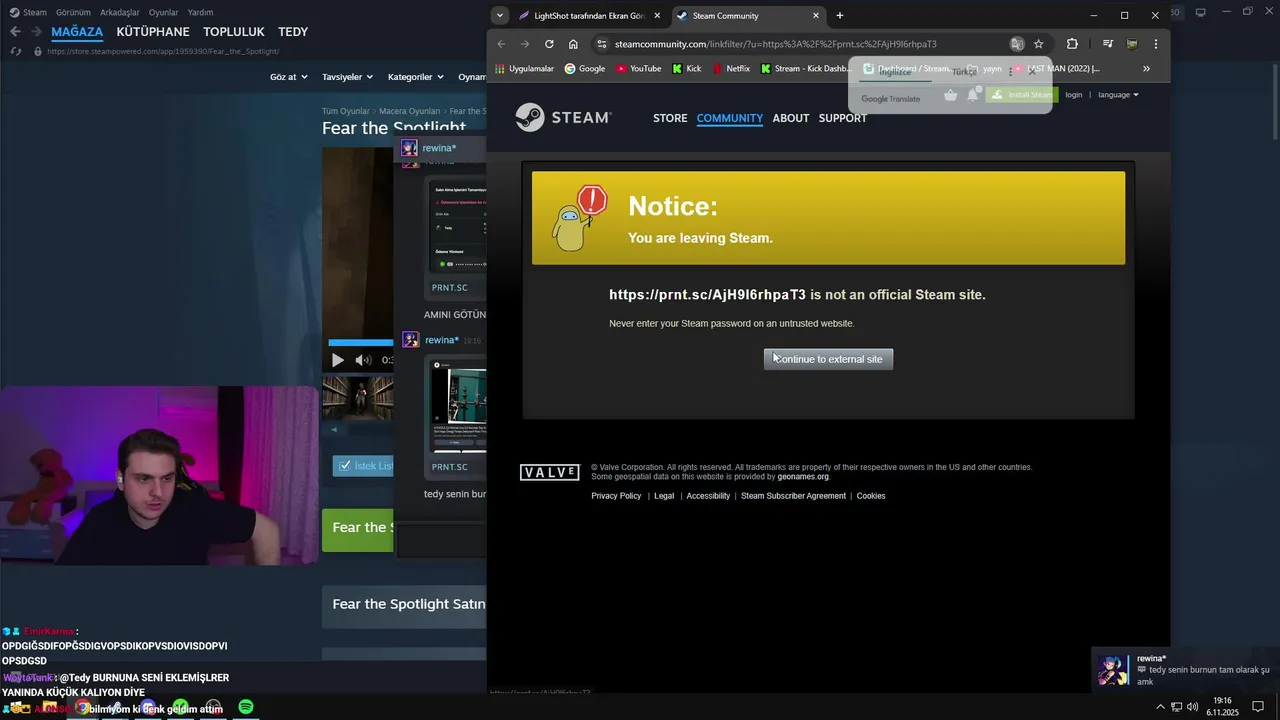Click the Chrome reload icon
This screenshot has width=1280, height=720.
point(549,44)
